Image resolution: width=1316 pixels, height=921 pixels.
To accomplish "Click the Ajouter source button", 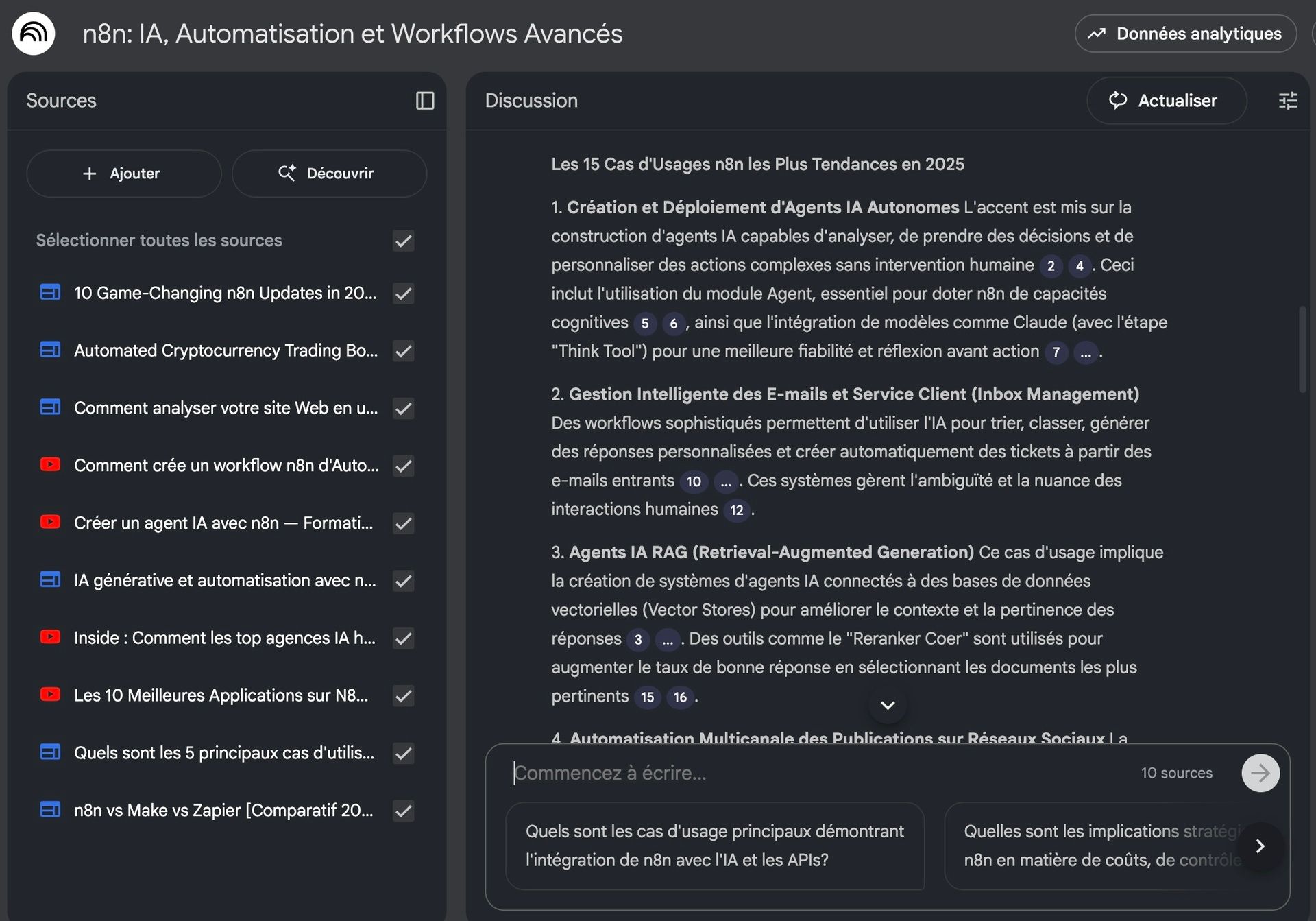I will coord(123,174).
